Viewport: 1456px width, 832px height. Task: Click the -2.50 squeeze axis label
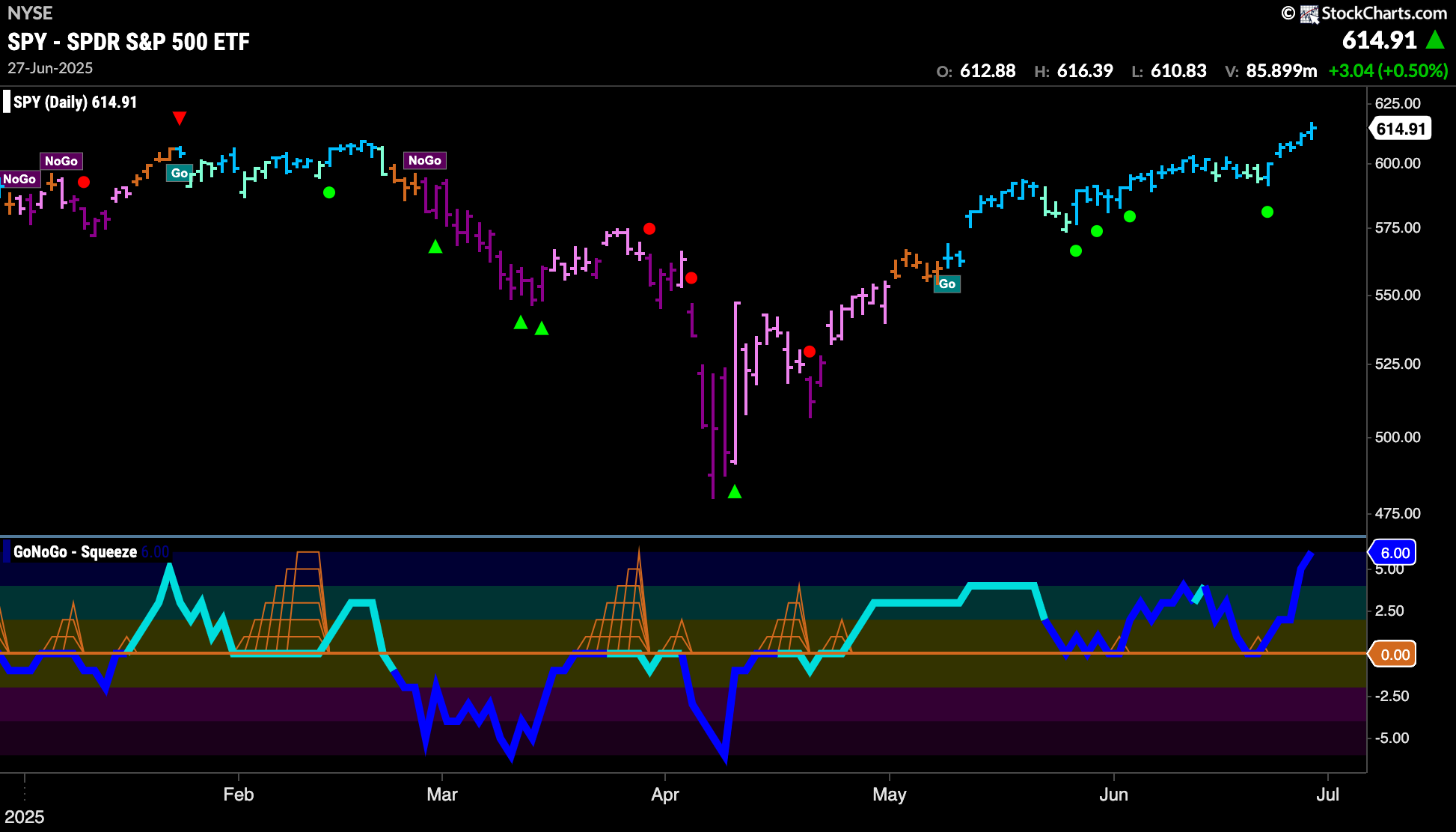point(1392,696)
